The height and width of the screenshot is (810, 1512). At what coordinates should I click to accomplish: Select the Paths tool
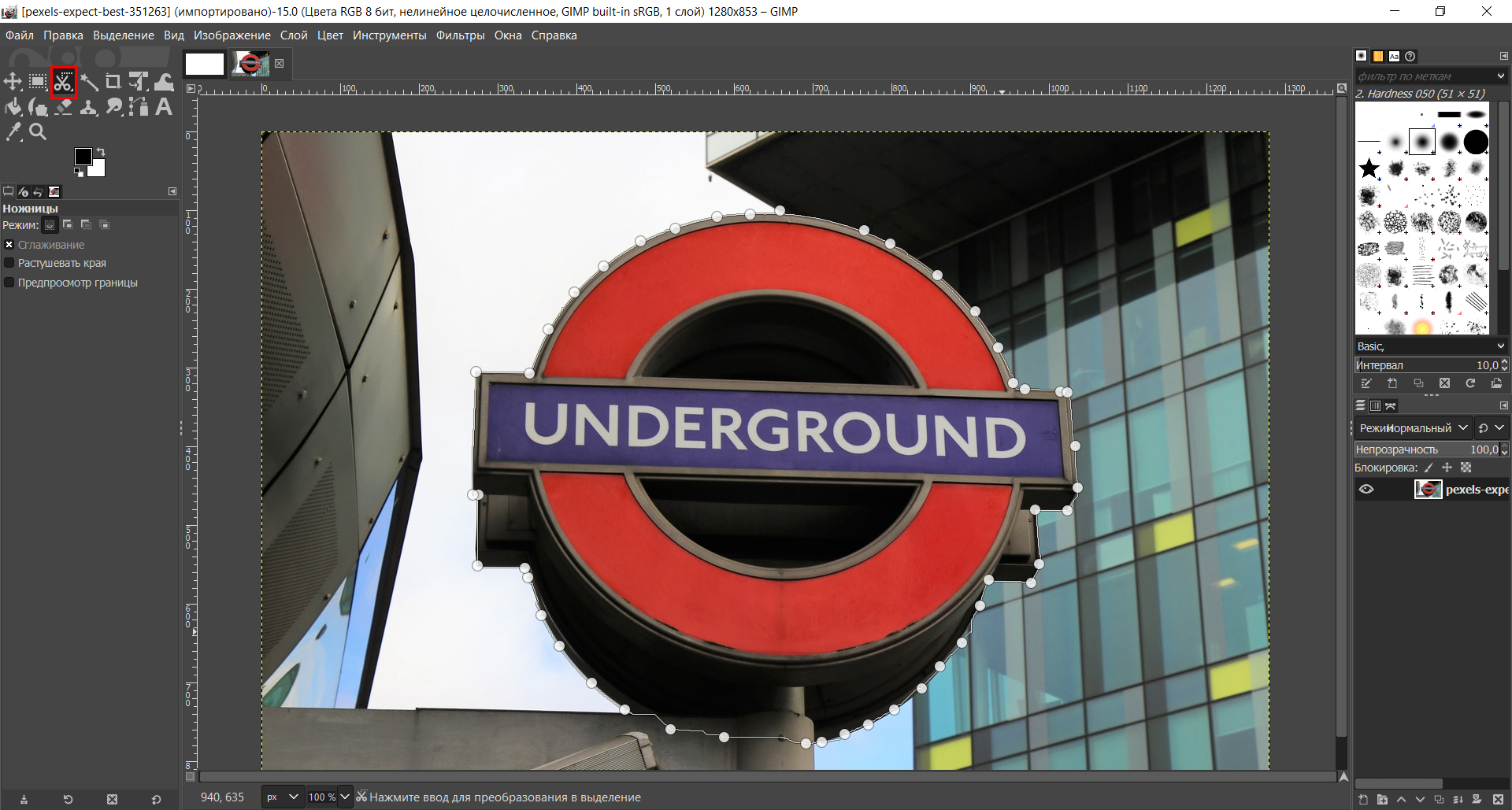click(x=139, y=107)
